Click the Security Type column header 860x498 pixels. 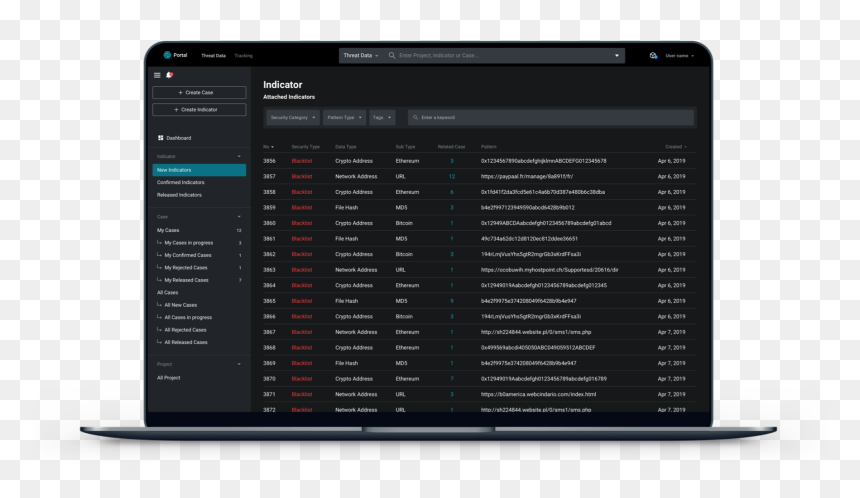point(305,147)
